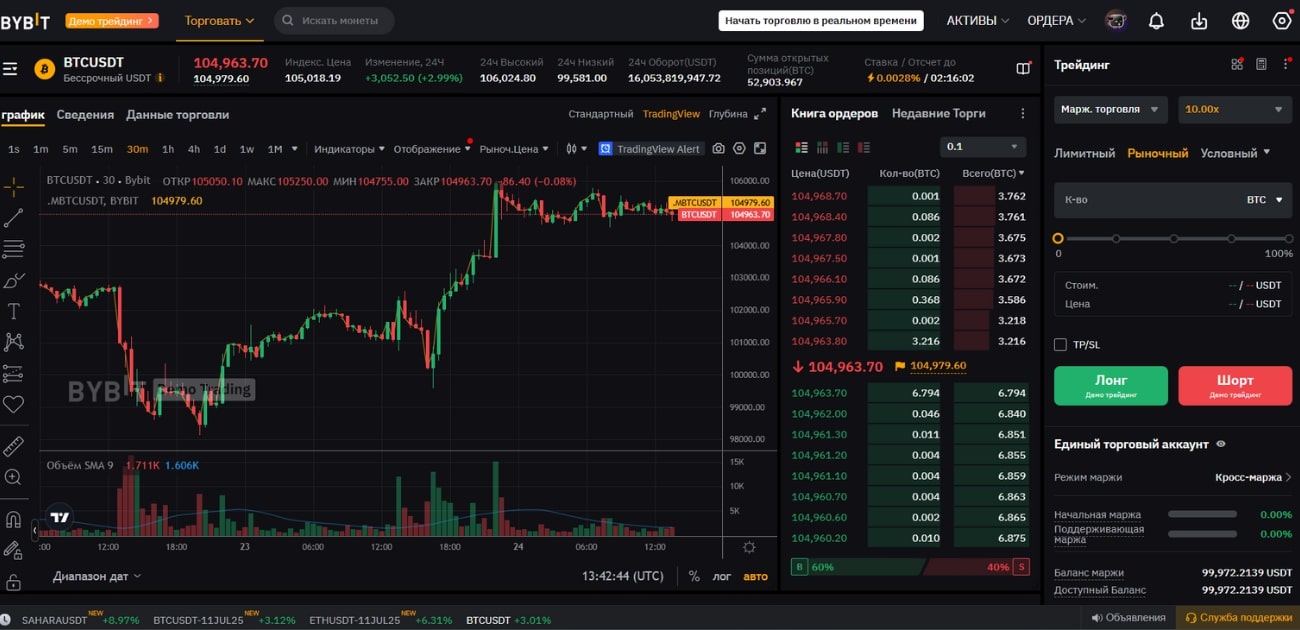Screen dimensions: 1300x630
Task: Click Начать торговлю в реальном времени
Action: [x=820, y=20]
